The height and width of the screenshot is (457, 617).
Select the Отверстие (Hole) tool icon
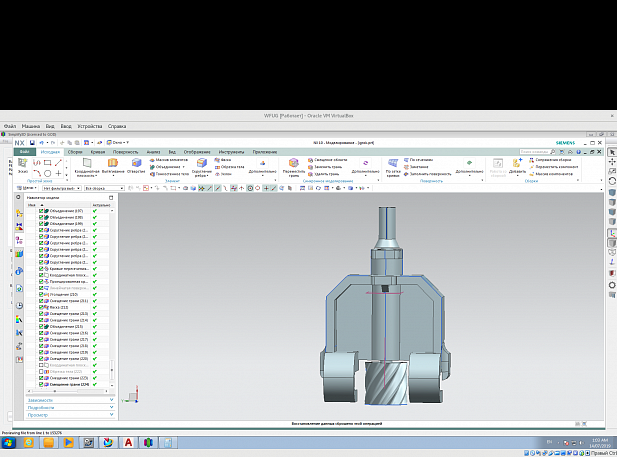point(137,163)
